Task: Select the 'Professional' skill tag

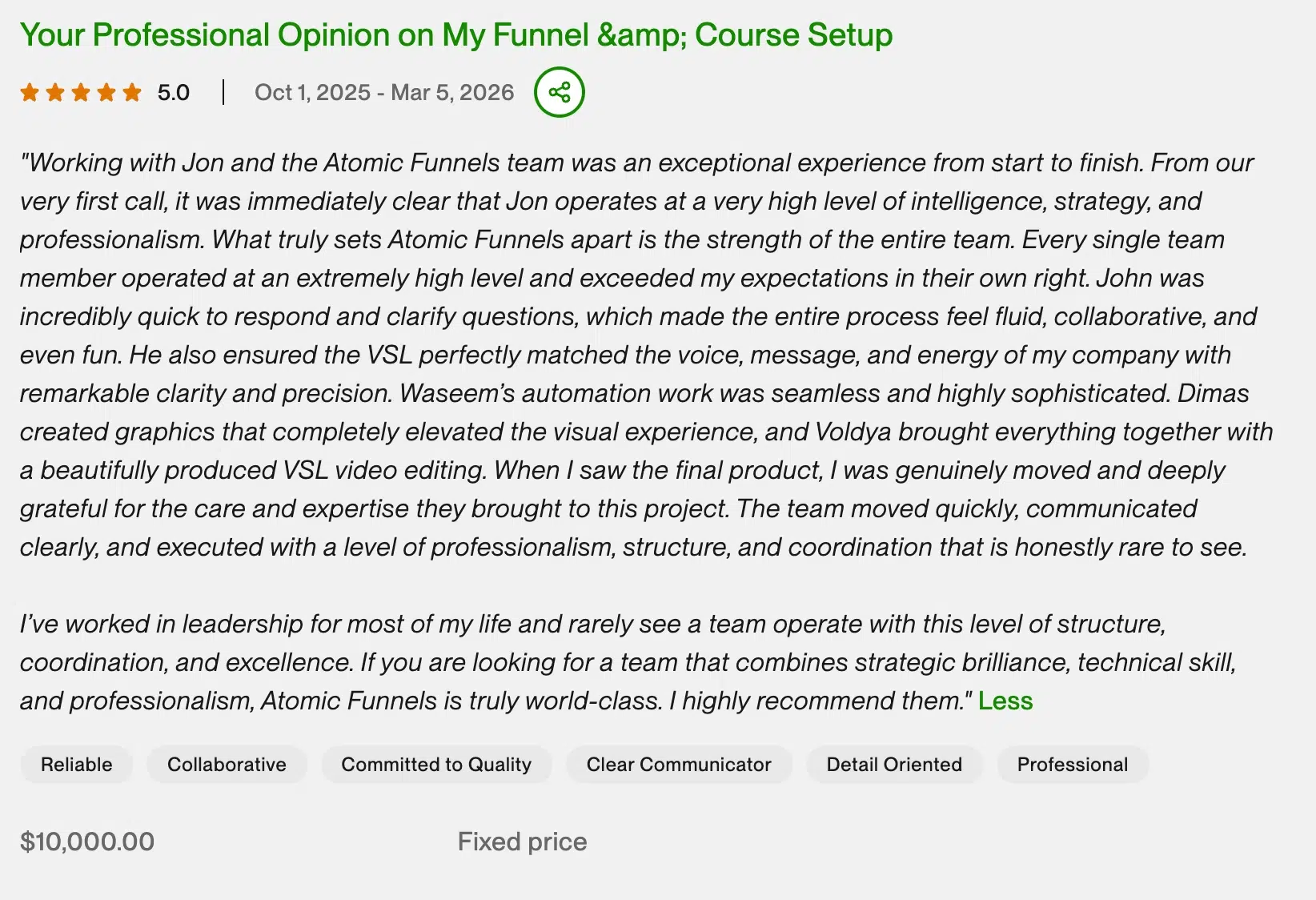Action: [1073, 764]
